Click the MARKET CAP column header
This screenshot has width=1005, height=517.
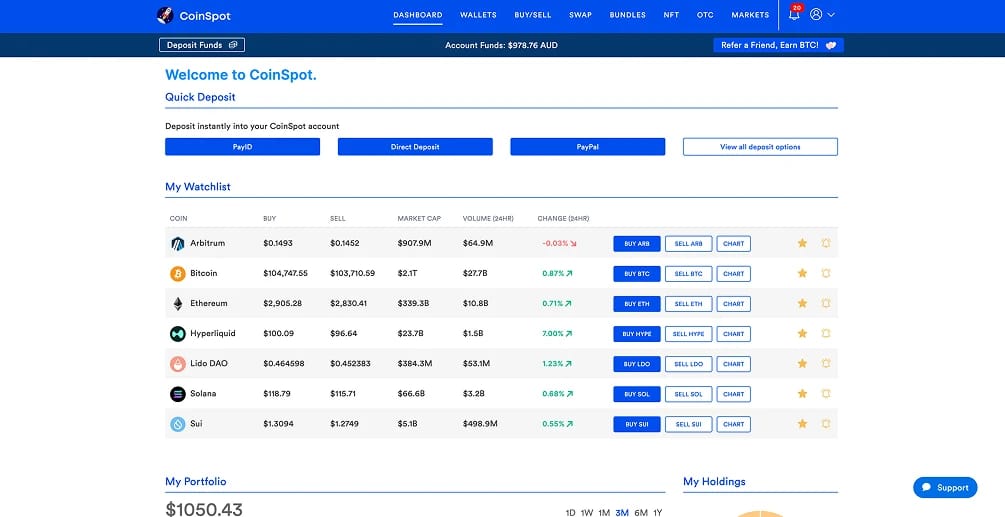[419, 218]
